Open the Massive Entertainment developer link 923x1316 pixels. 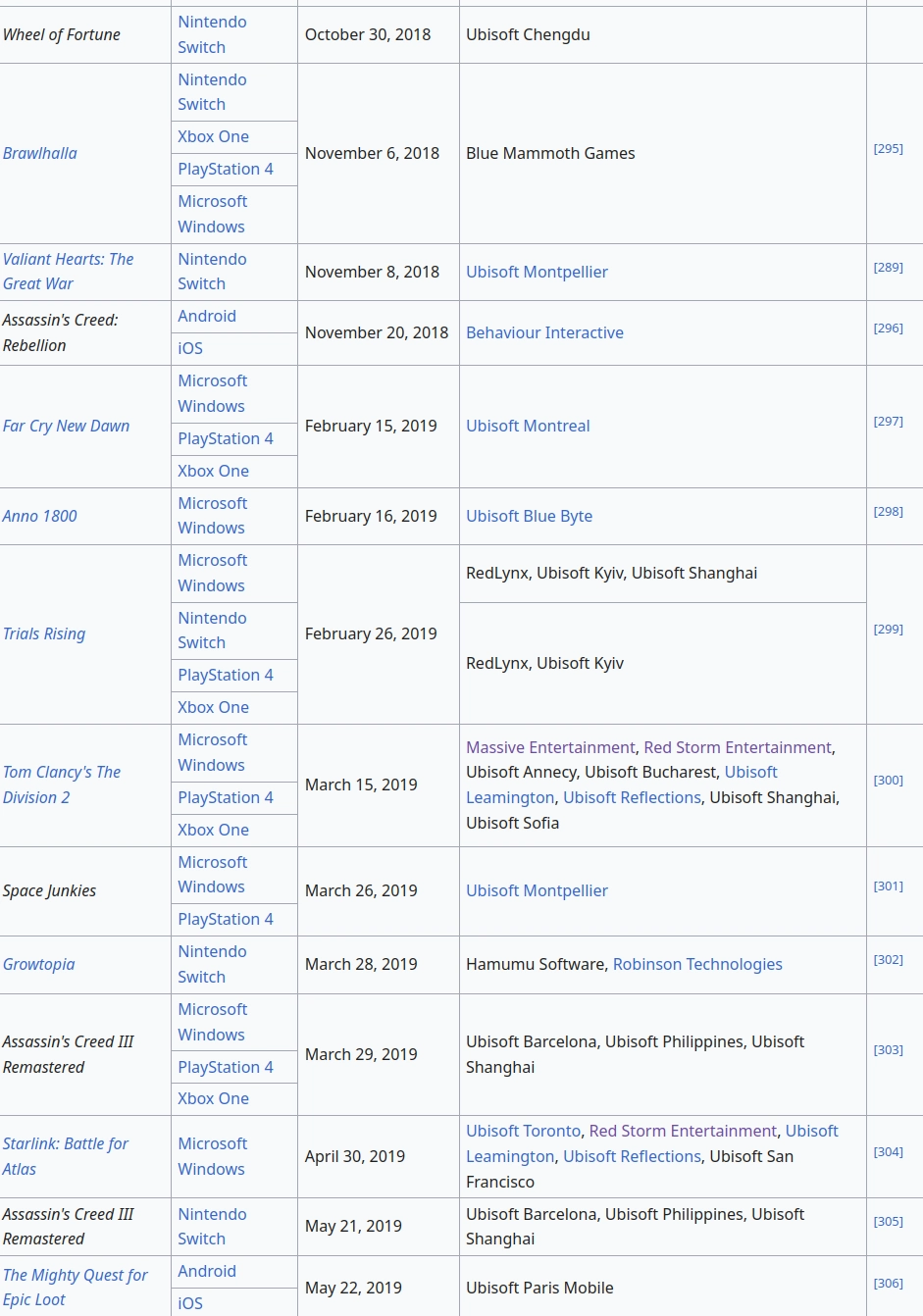tap(550, 747)
